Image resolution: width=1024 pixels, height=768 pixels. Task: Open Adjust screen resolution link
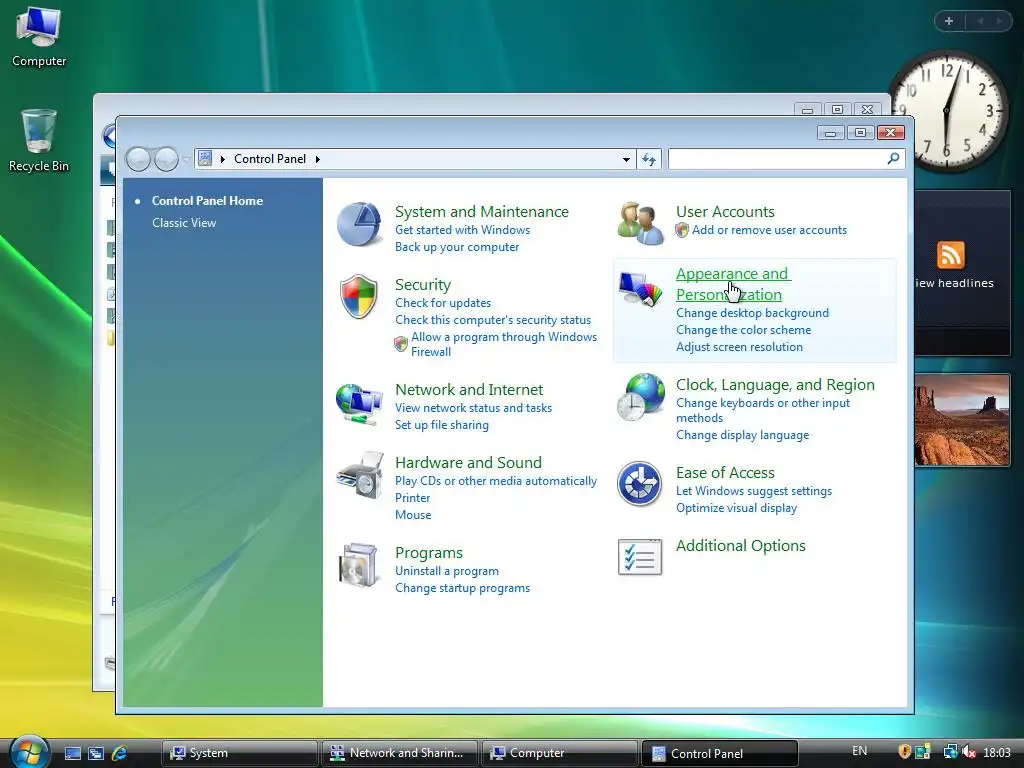(x=739, y=347)
